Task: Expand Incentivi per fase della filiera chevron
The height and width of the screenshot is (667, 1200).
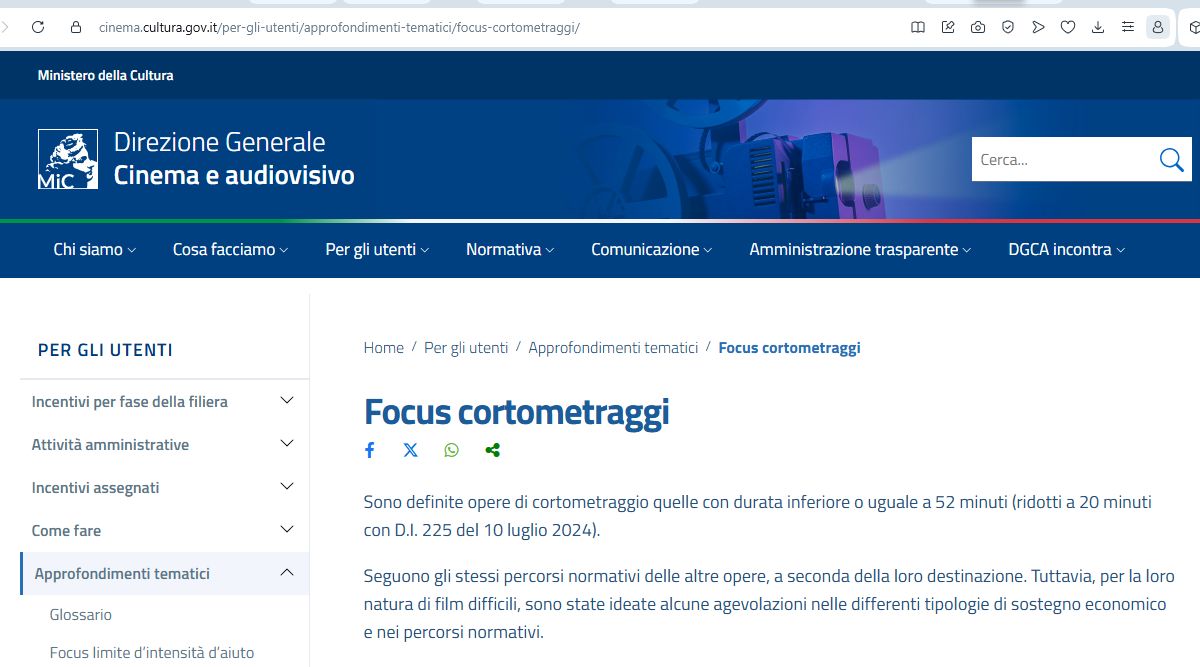Action: coord(287,400)
